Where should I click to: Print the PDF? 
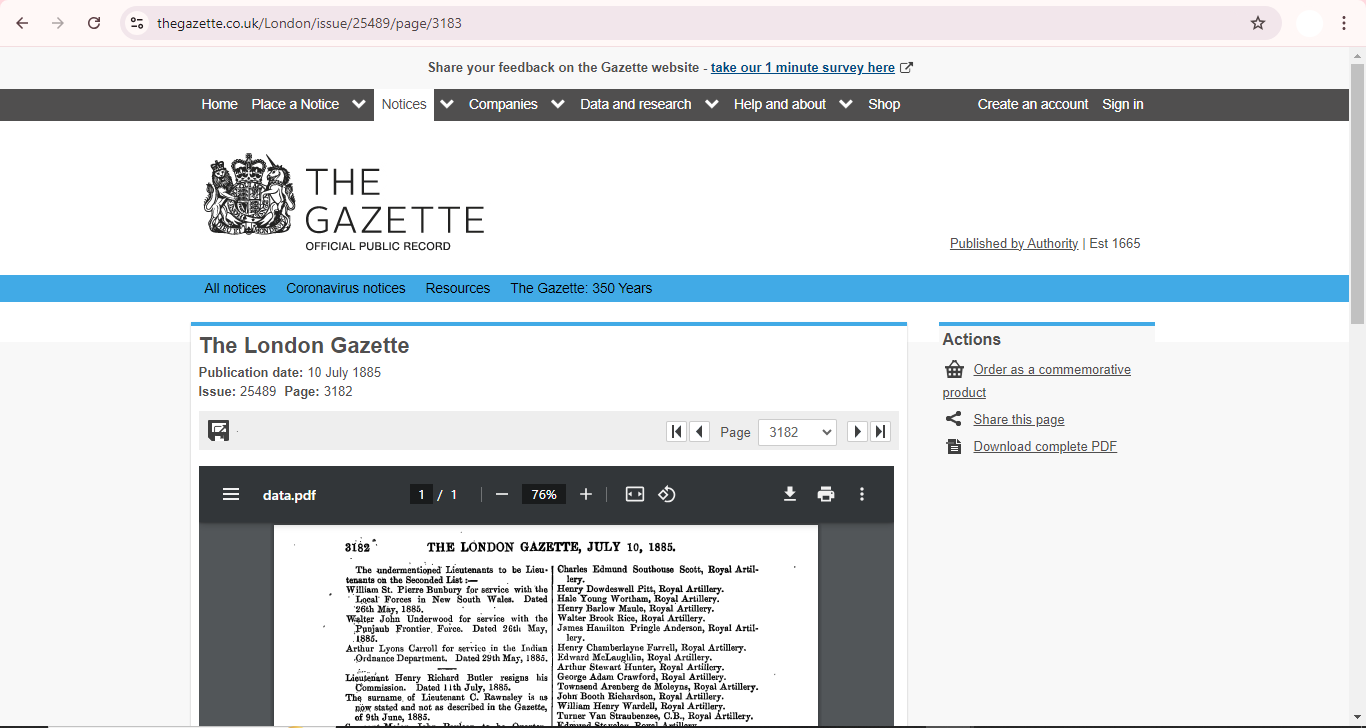click(826, 494)
